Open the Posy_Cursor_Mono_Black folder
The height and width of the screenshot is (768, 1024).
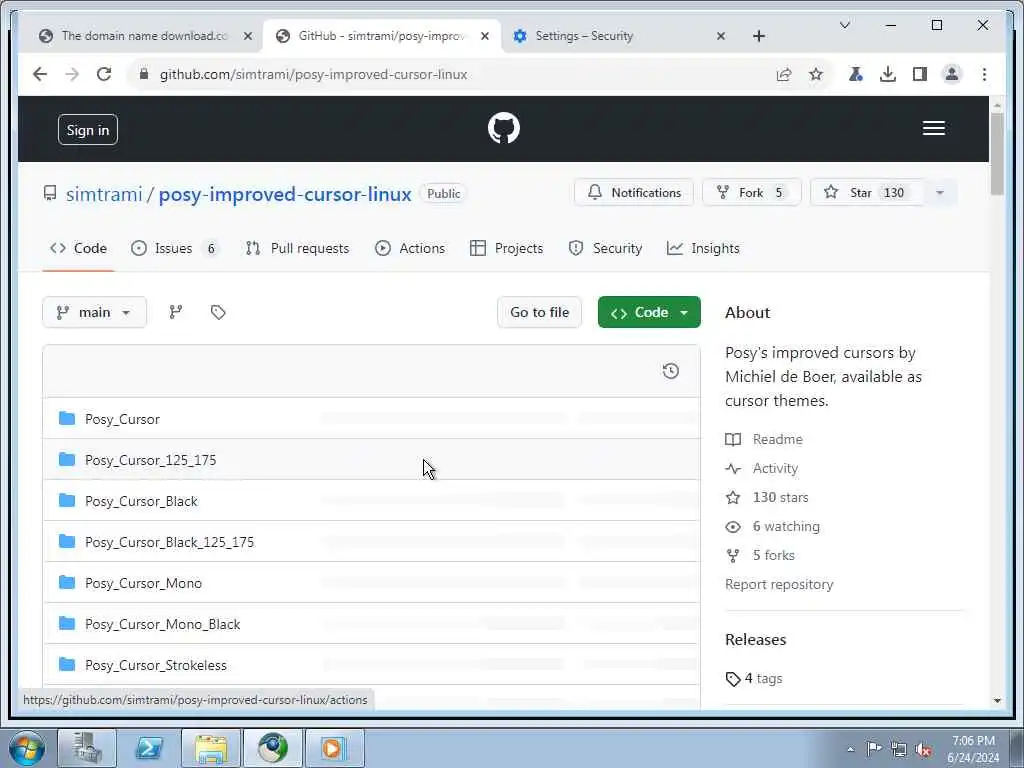(x=163, y=624)
